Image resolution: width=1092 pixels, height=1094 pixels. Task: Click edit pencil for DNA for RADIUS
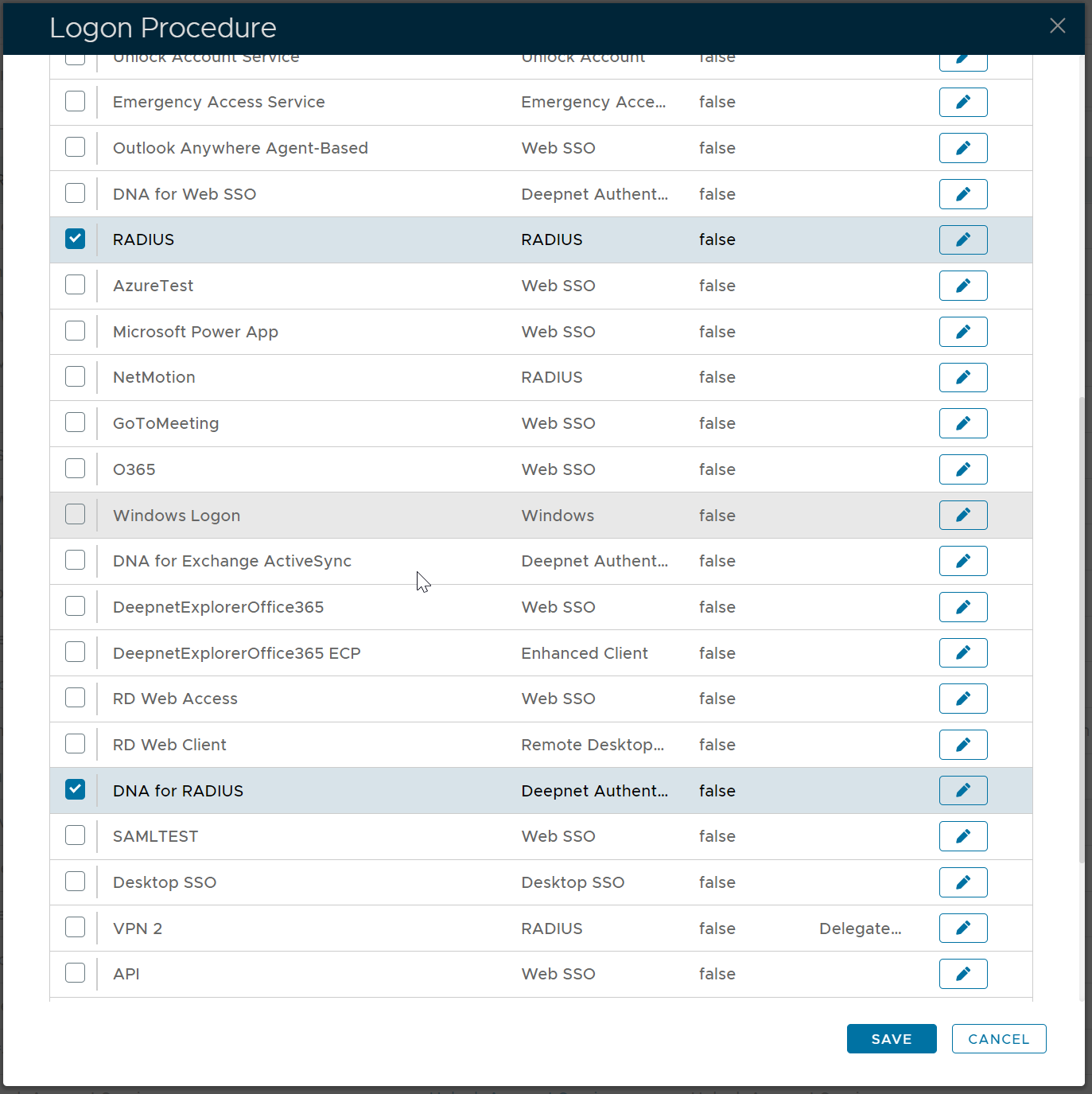(962, 790)
